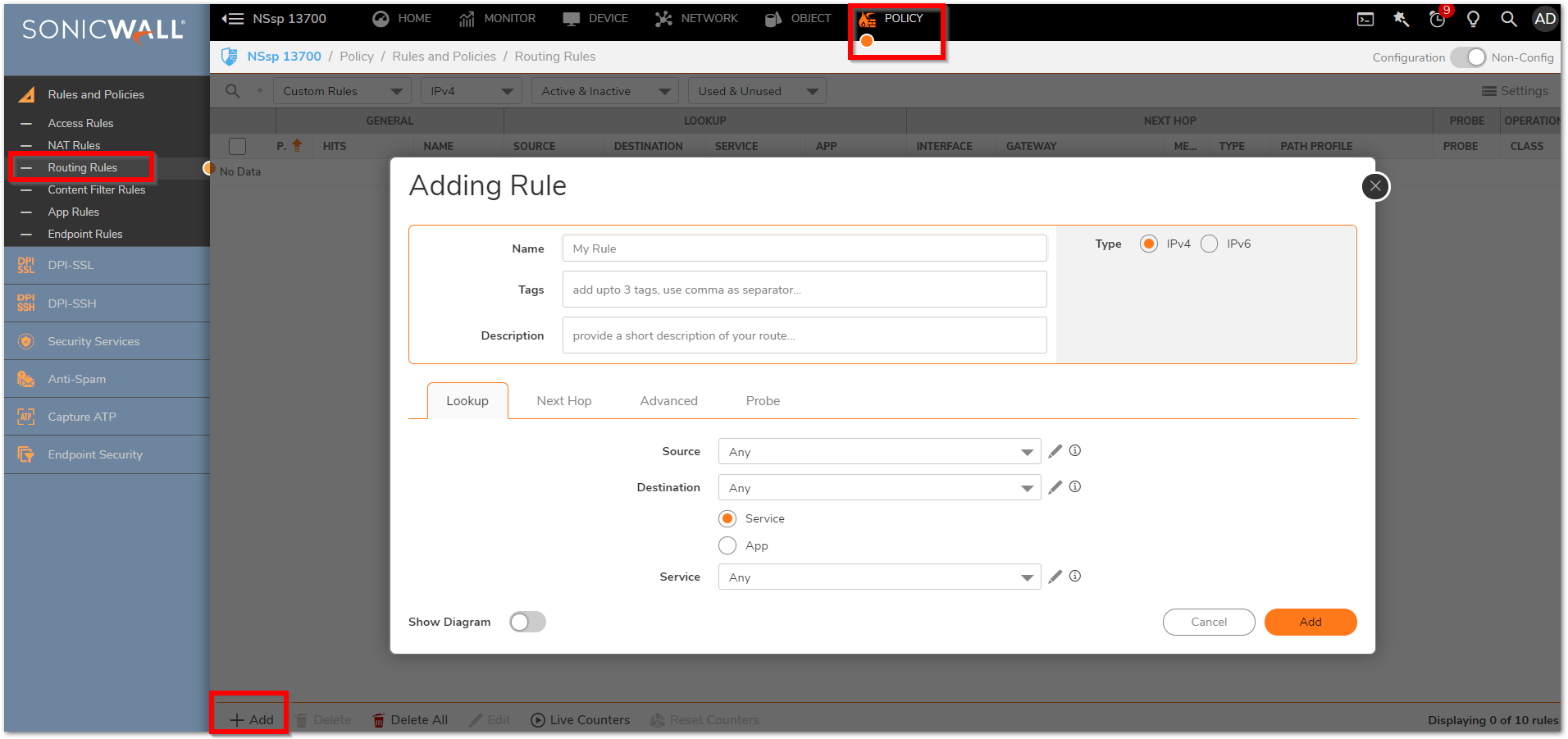Click the Description input field
The height and width of the screenshot is (739, 1568).
tap(805, 335)
